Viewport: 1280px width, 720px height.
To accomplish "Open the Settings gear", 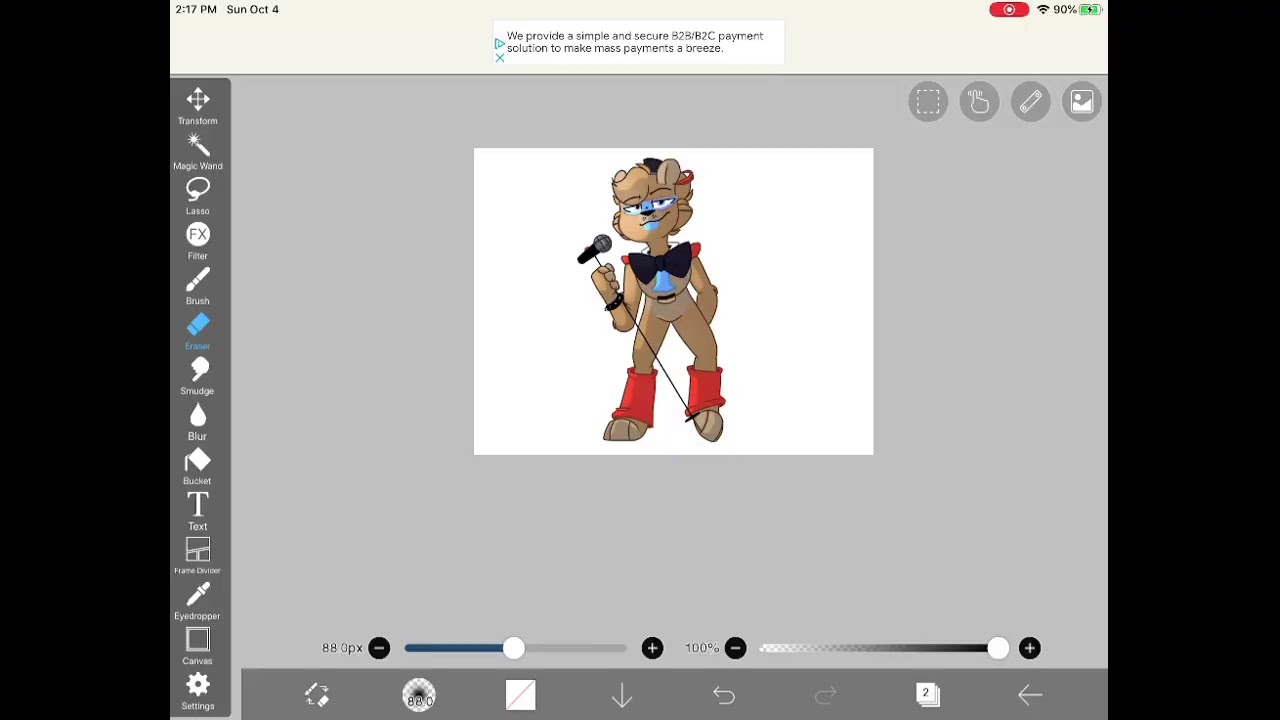I will coord(197,691).
